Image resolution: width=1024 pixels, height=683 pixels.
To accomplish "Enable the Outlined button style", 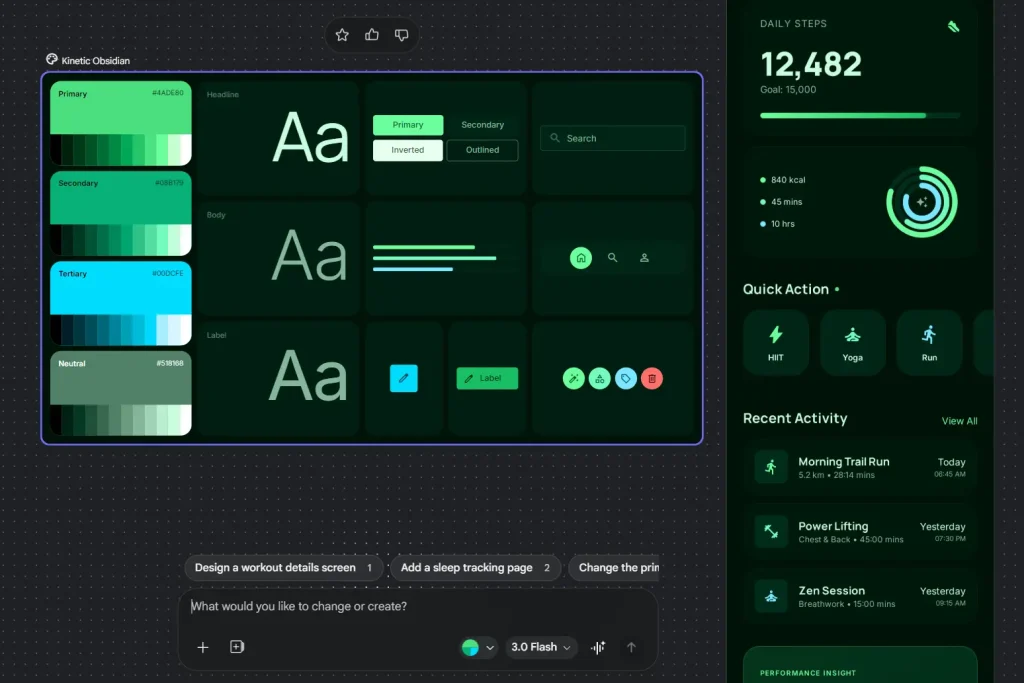I will point(482,149).
